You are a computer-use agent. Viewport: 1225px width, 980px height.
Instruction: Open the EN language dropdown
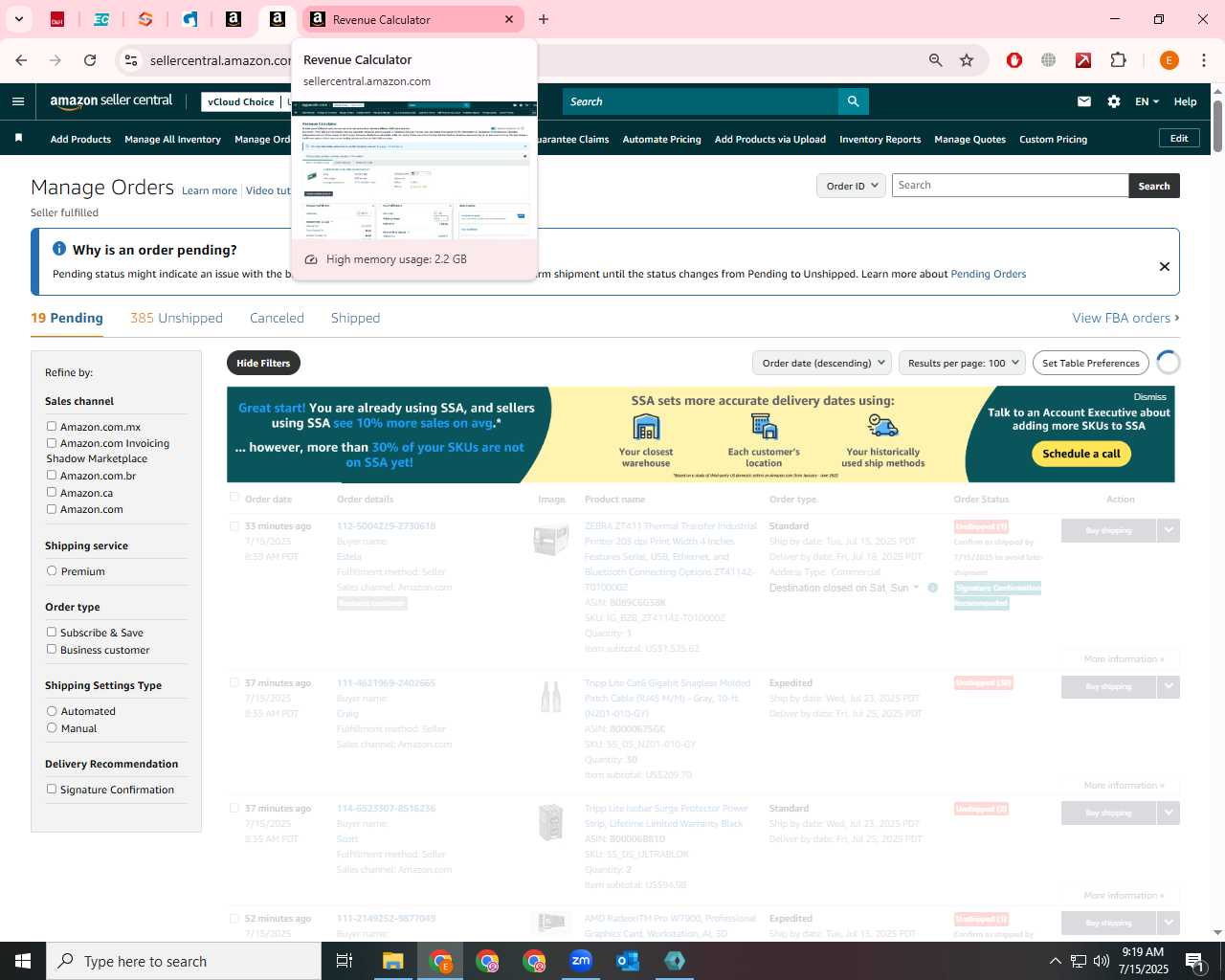pos(1147,101)
